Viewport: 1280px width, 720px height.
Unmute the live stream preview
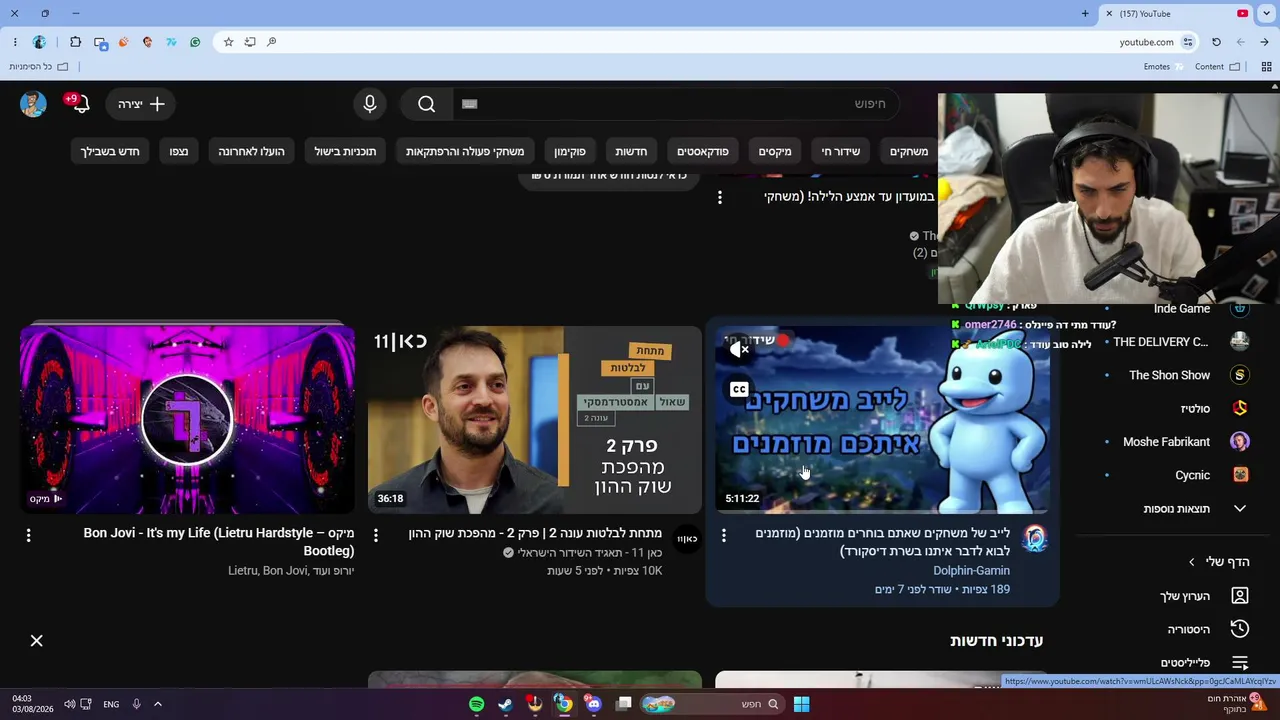tap(739, 349)
